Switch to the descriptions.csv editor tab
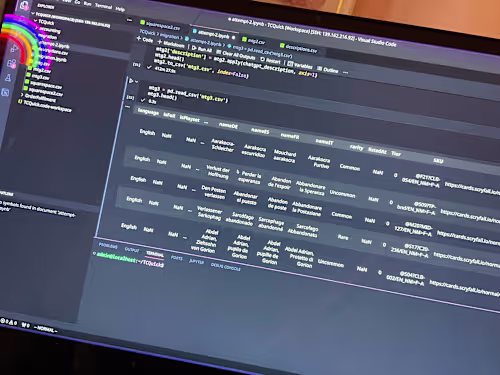500x375 pixels. (299, 48)
